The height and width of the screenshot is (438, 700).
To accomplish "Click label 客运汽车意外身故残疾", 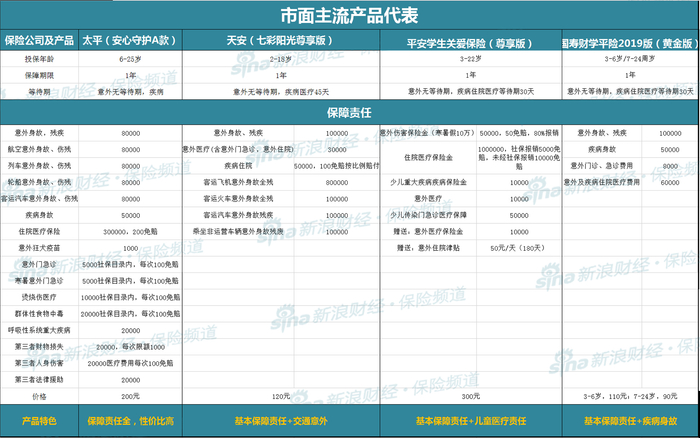I will click(x=238, y=215).
